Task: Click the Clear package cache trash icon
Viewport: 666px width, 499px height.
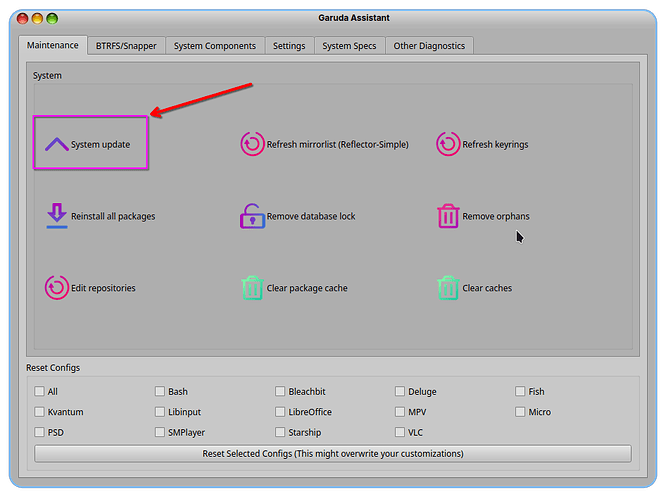Action: pos(252,288)
